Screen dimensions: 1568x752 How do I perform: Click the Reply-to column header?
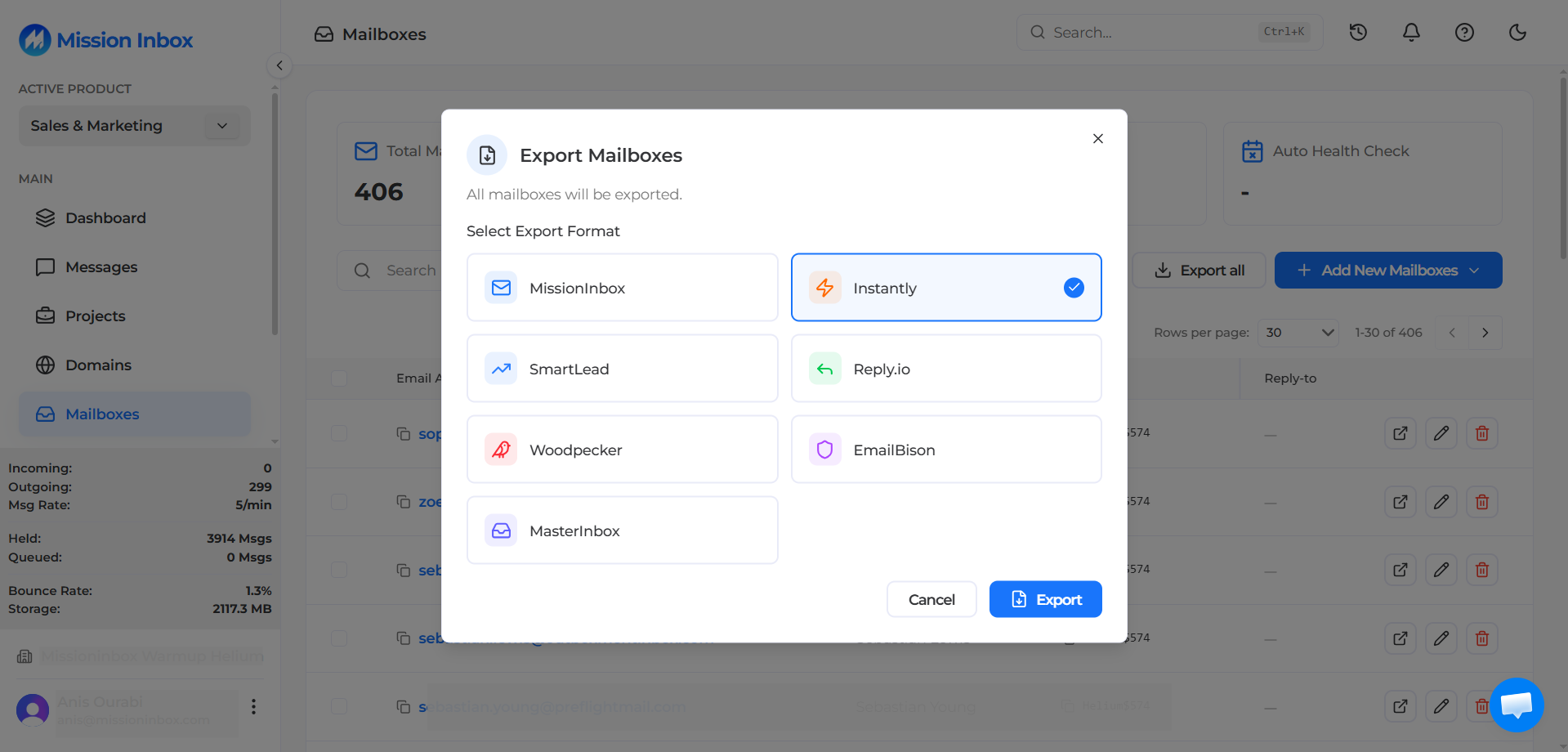pyautogui.click(x=1290, y=378)
